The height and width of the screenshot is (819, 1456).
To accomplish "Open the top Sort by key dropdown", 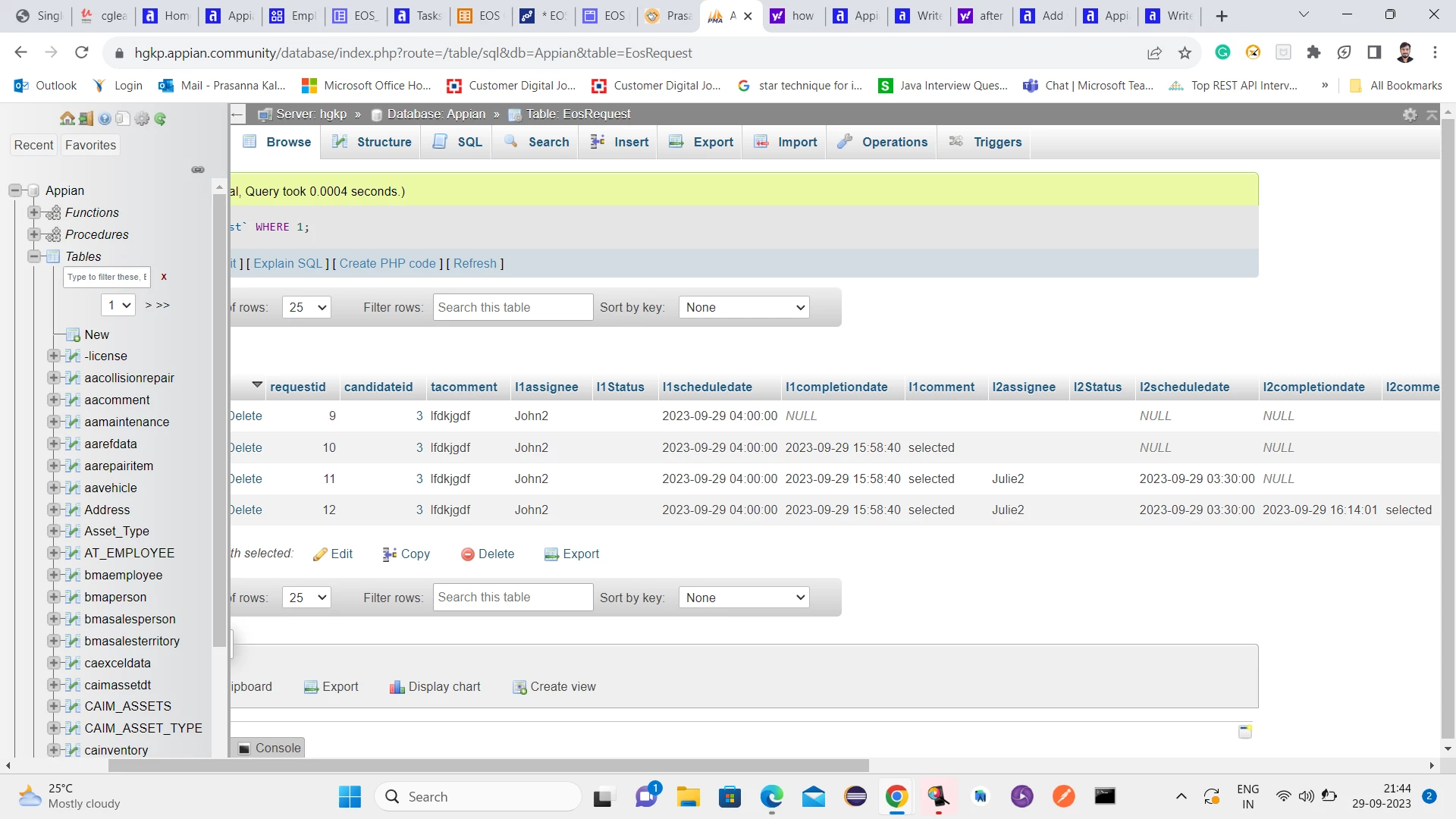I will click(x=744, y=308).
